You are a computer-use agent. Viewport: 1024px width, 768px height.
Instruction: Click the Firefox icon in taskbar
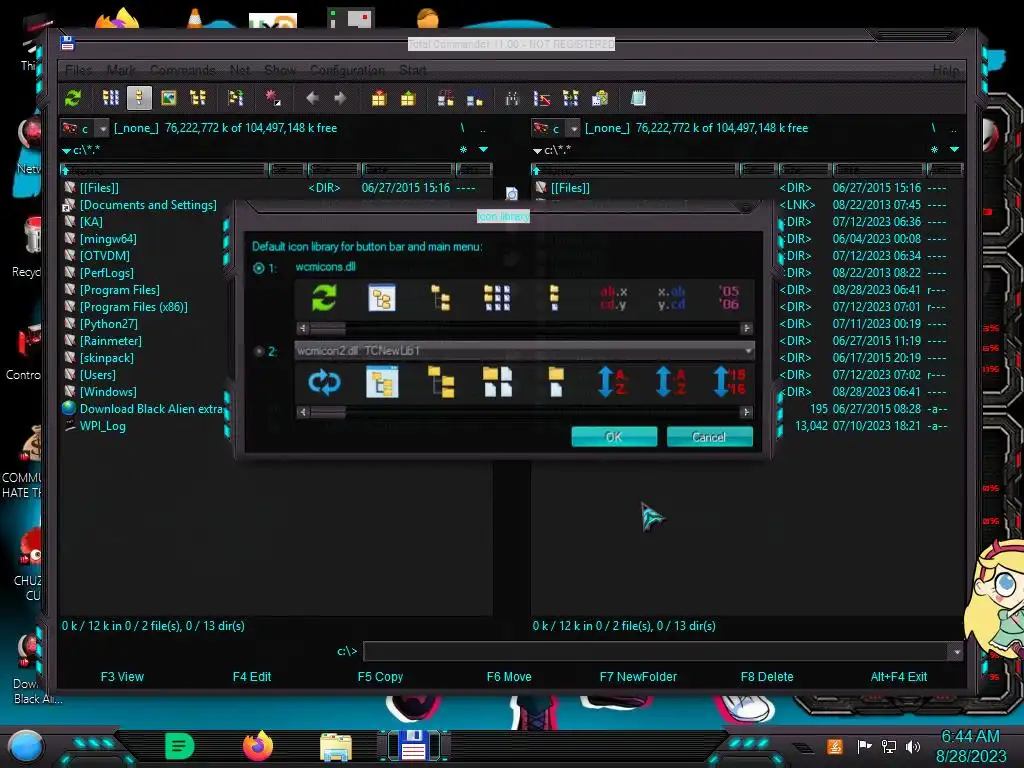click(258, 746)
